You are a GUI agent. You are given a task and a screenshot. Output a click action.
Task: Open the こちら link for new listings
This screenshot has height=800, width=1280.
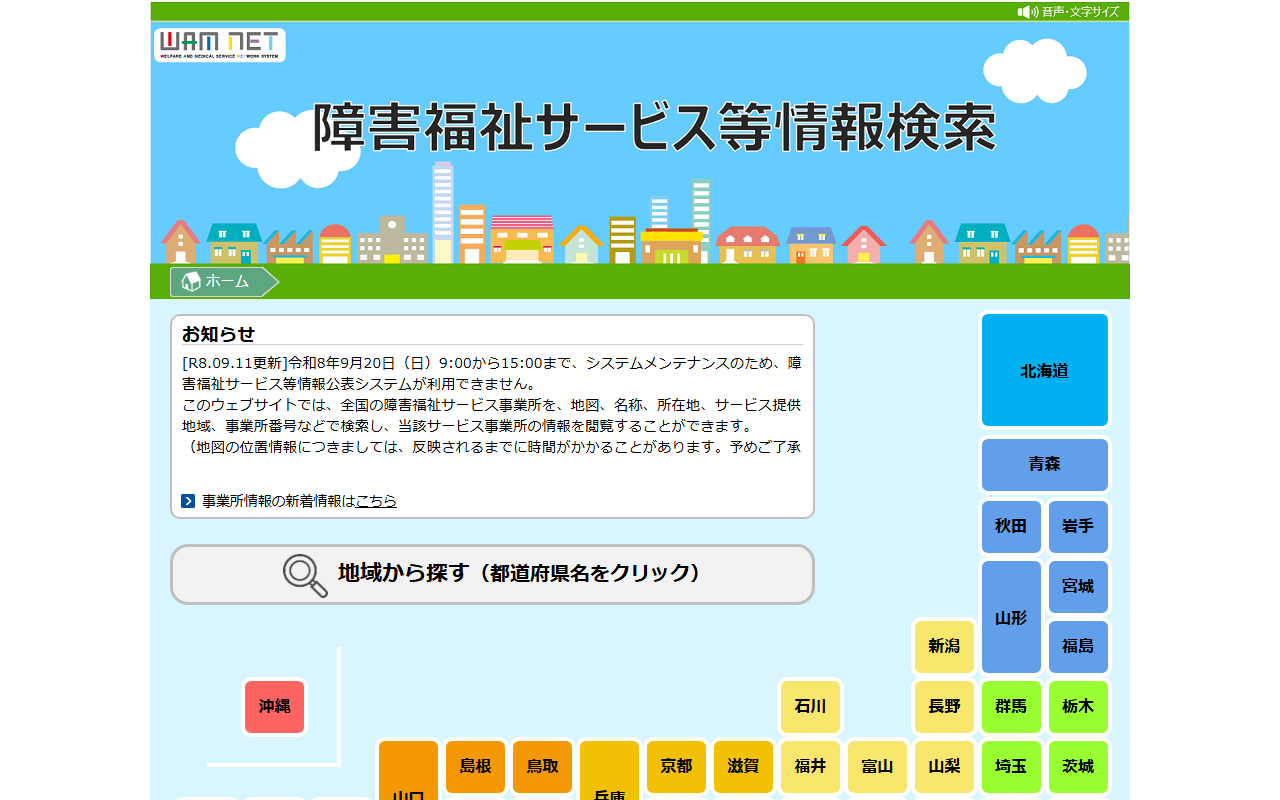[376, 501]
